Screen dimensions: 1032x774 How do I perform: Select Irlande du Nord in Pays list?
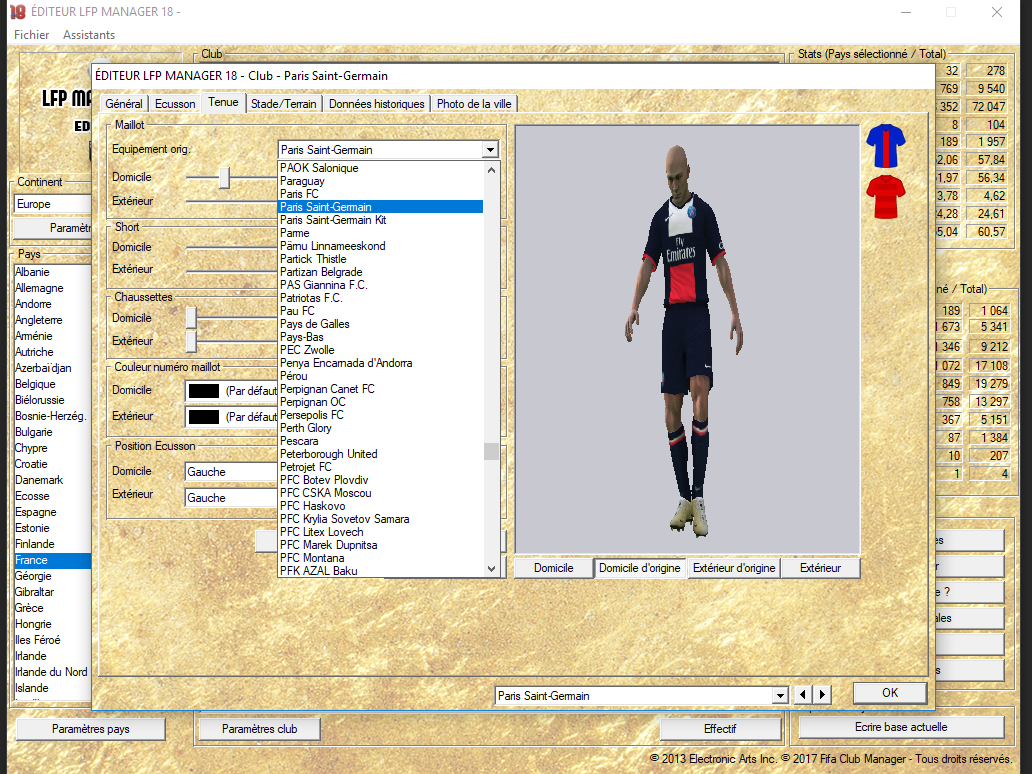53,672
